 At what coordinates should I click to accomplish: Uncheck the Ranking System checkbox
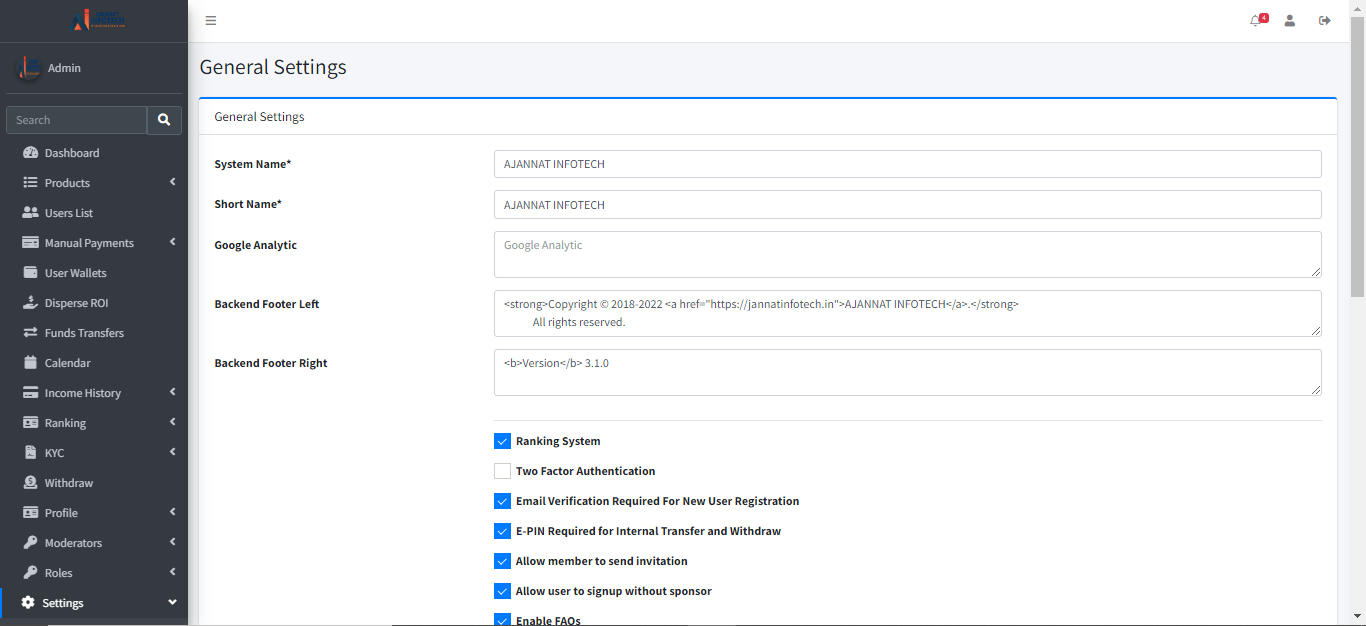tap(502, 441)
